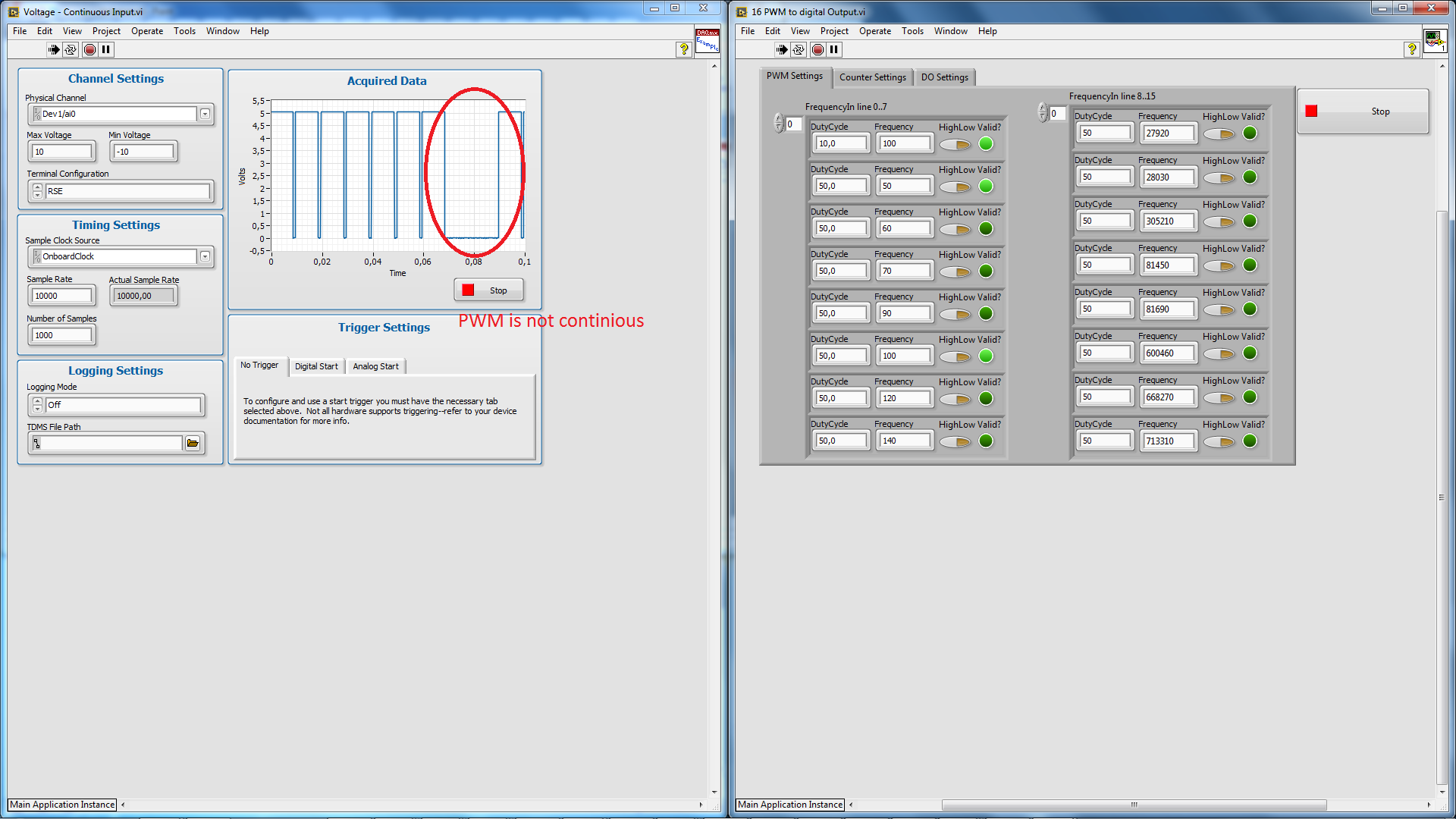Viewport: 1456px width, 819px height.
Task: Open Physical Channel dropdown Dev1/ai0
Action: click(205, 114)
